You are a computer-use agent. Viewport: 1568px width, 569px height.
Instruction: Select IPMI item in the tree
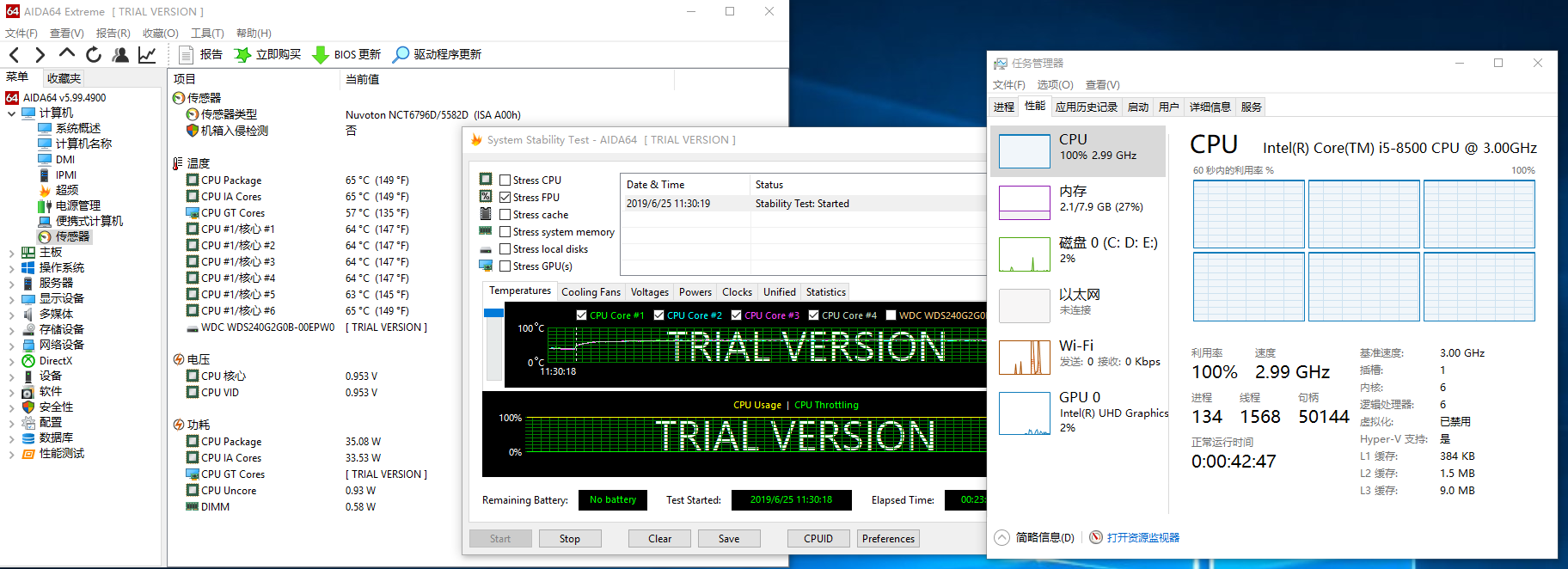(x=66, y=174)
